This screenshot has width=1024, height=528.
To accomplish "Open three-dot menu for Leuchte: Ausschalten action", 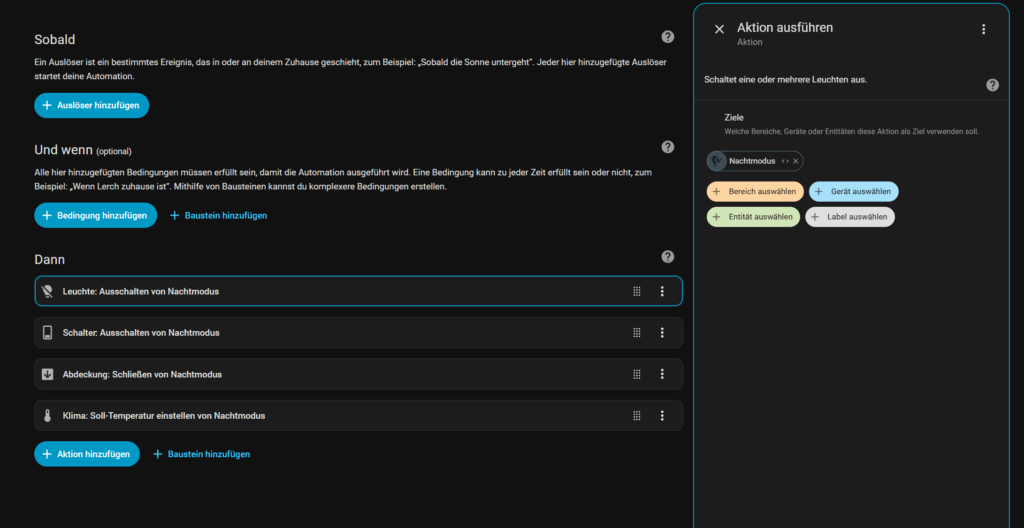I will [x=662, y=291].
